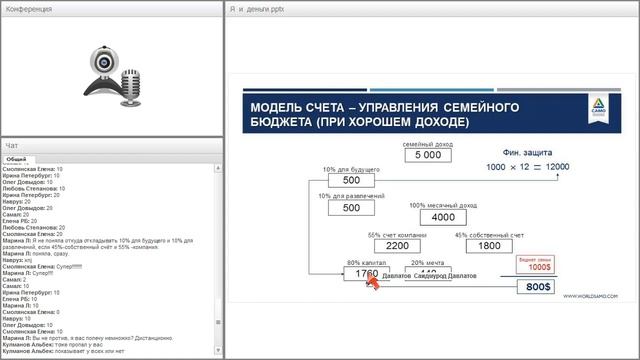640x360 pixels.
Task: Click the 500 box under '10% для развлечений'
Action: (351, 208)
